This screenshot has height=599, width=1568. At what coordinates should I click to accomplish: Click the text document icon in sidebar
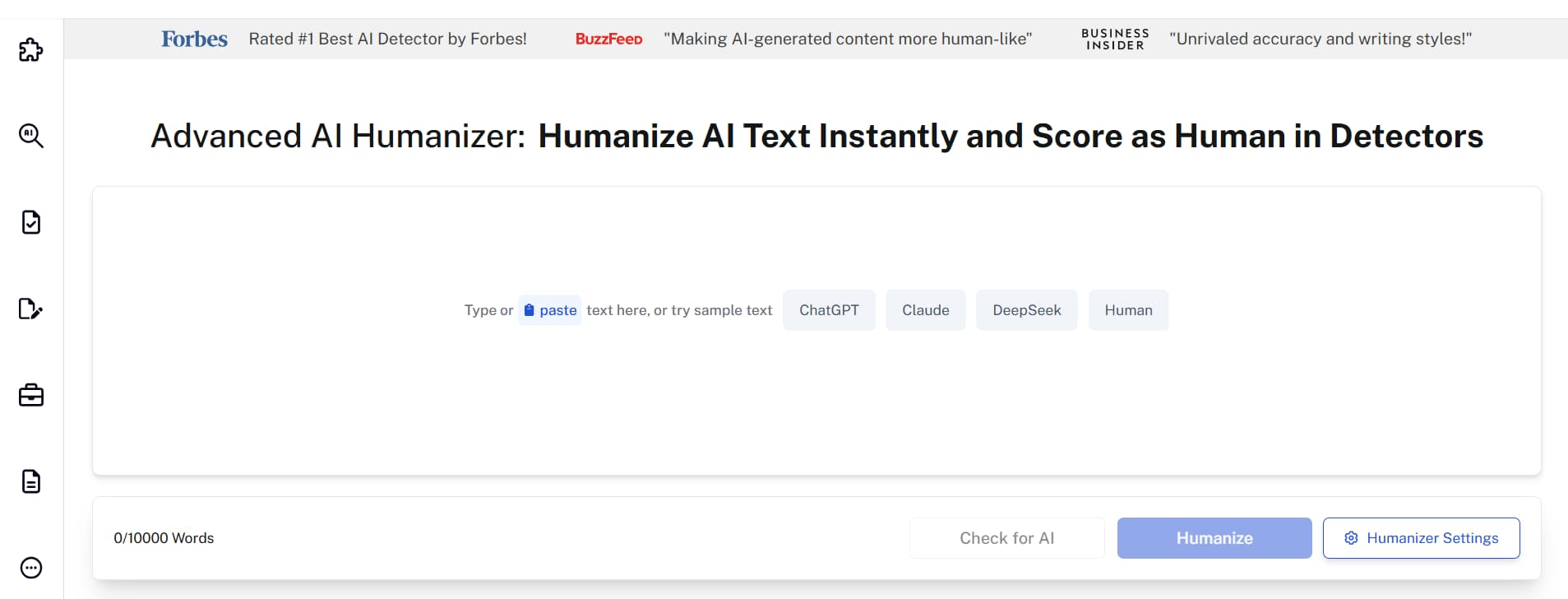pyautogui.click(x=31, y=481)
